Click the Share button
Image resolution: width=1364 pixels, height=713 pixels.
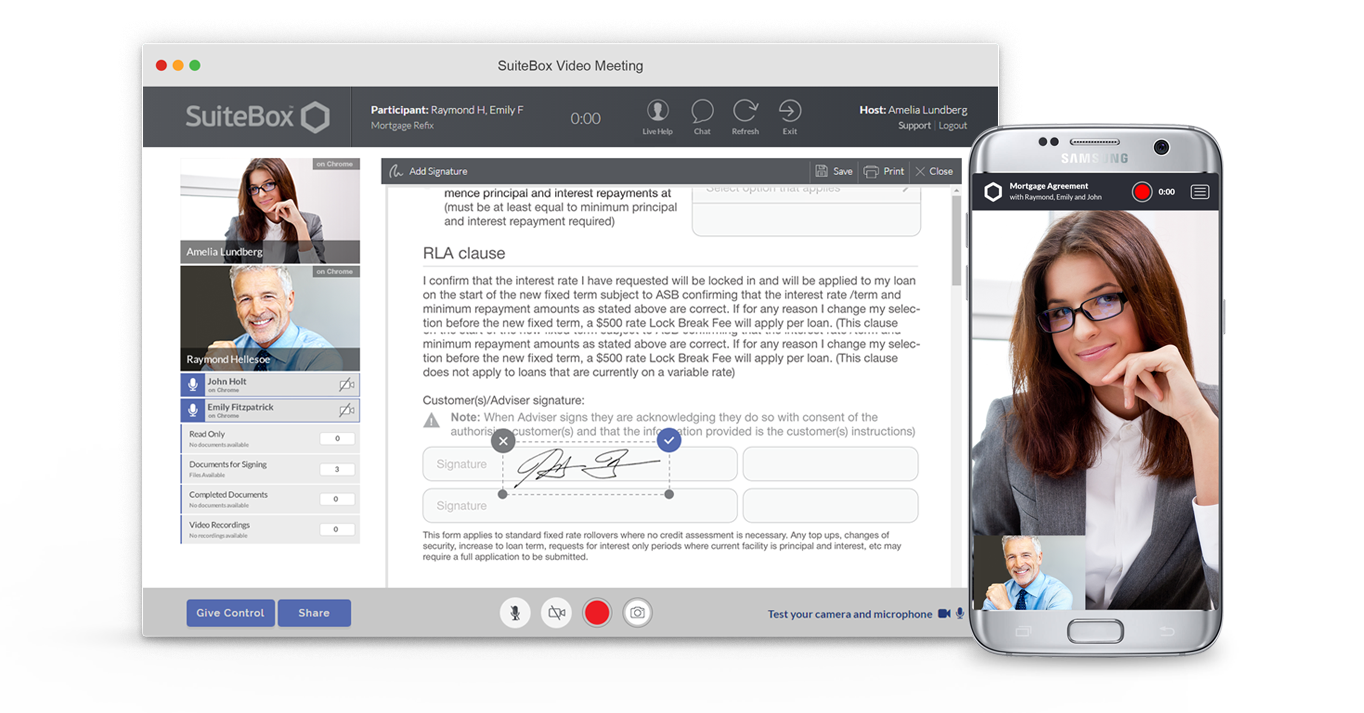click(314, 613)
